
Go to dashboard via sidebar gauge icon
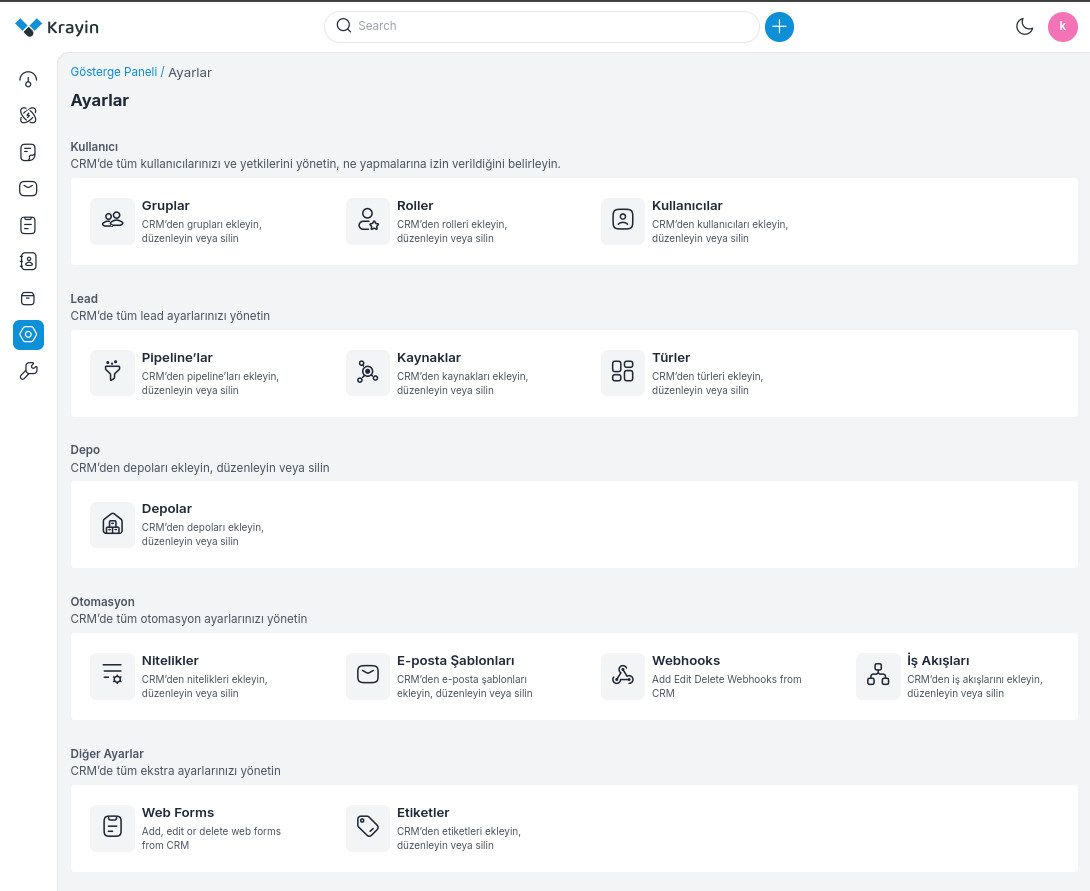tap(28, 79)
